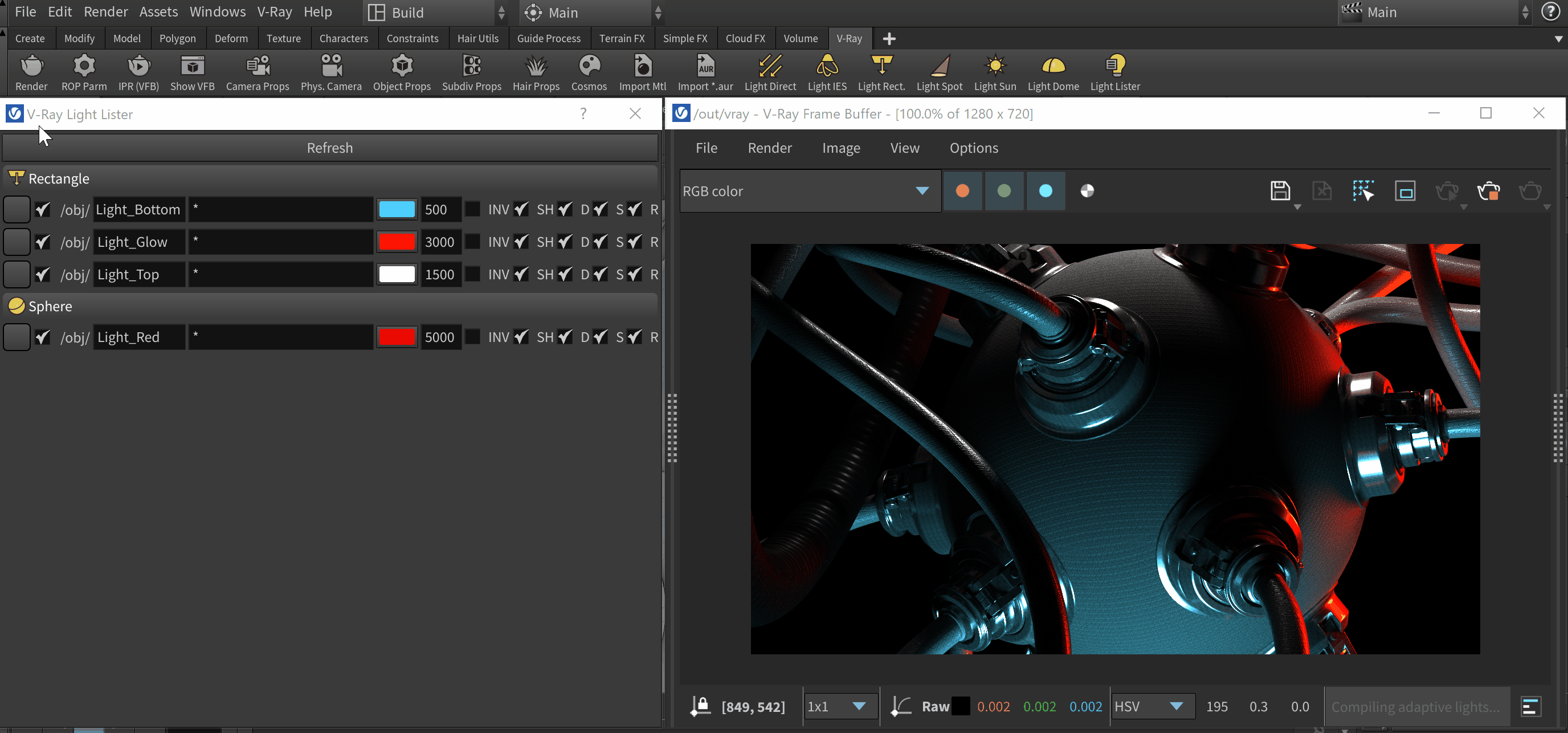Create a Light Sun
This screenshot has width=1568, height=733.
(x=995, y=72)
